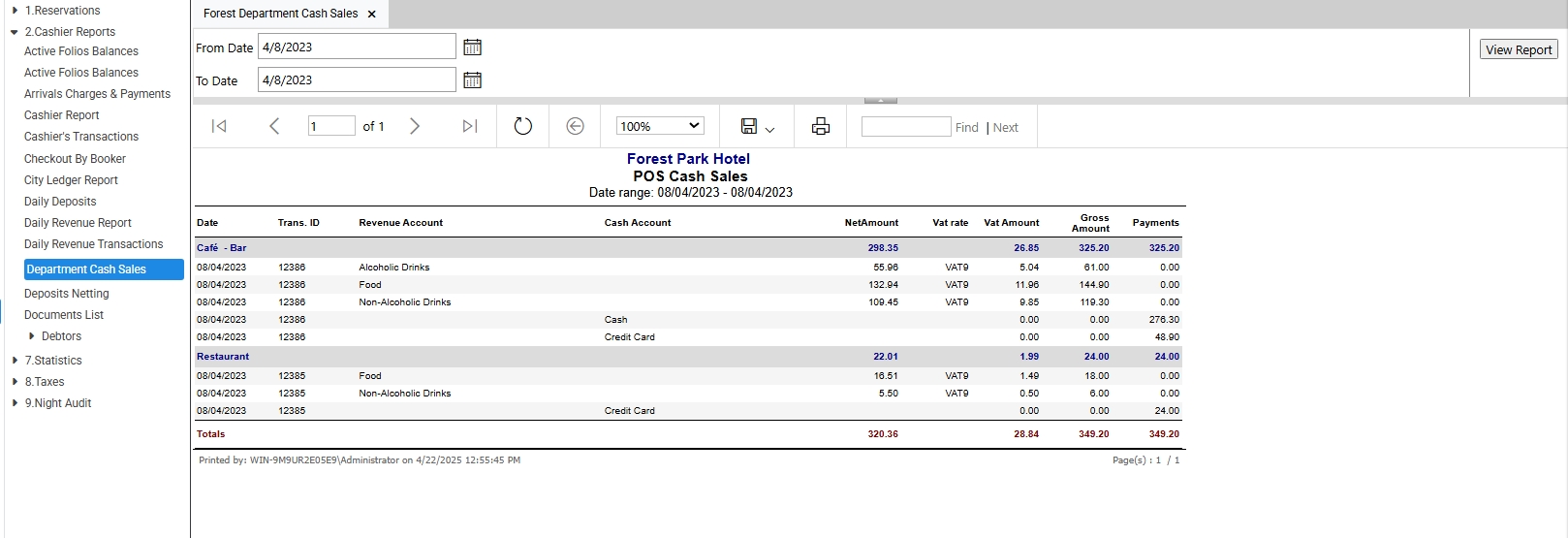Image resolution: width=1568 pixels, height=538 pixels.
Task: Open City Ledger Report
Action: coord(71,180)
